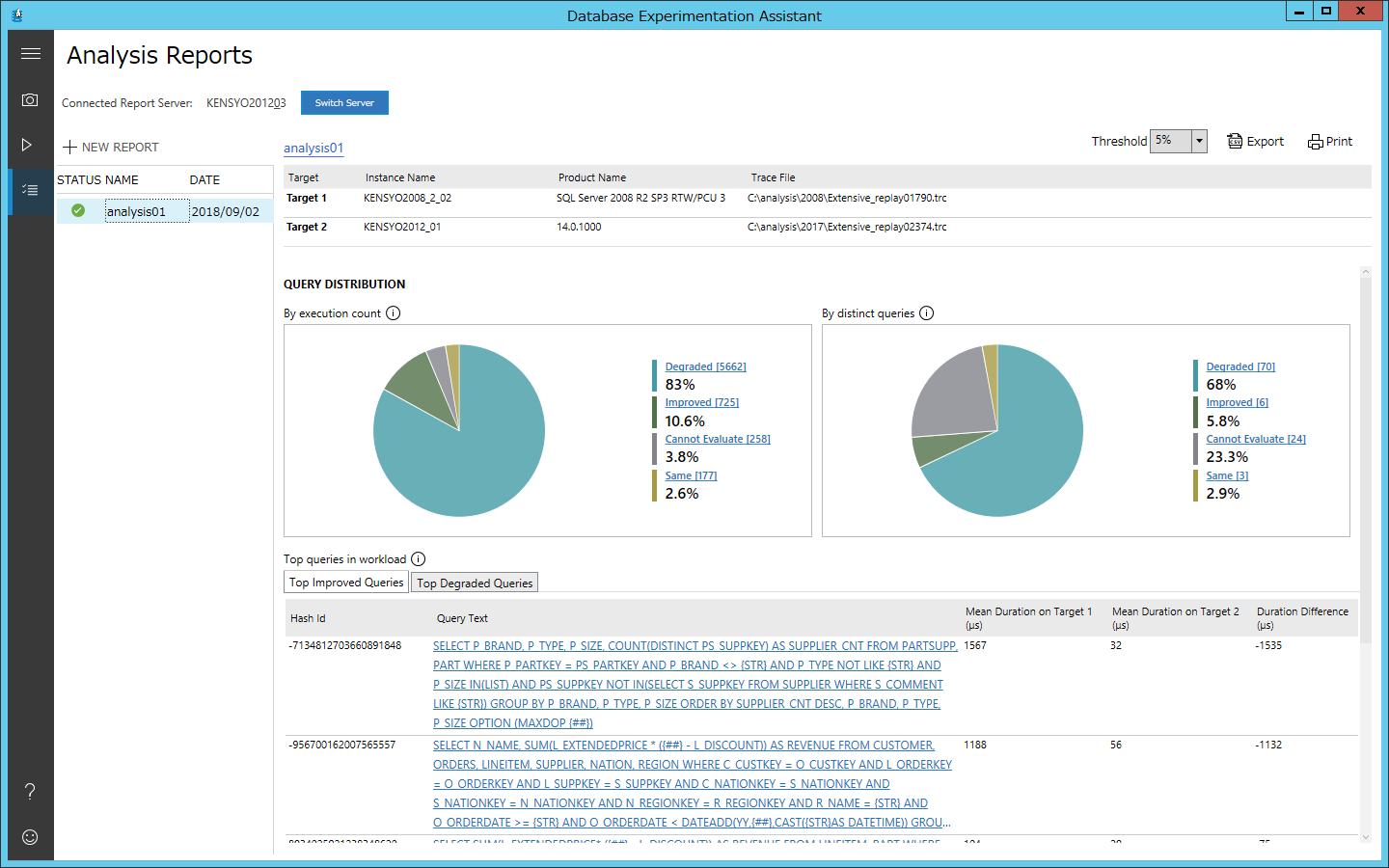Image resolution: width=1389 pixels, height=868 pixels.
Task: Open the hamburger navigation menu
Action: point(31,54)
